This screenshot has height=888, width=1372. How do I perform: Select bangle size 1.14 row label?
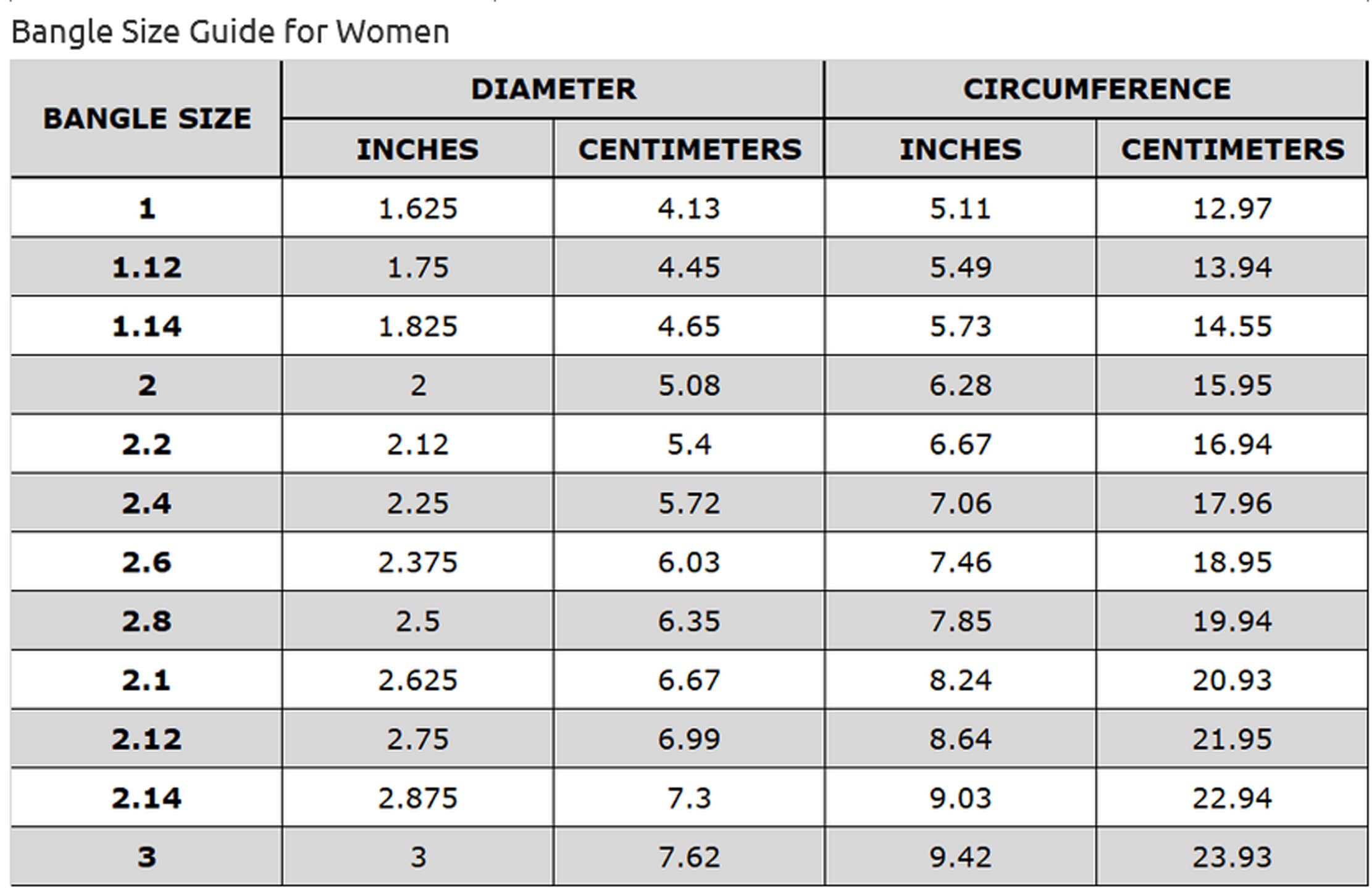[x=146, y=326]
